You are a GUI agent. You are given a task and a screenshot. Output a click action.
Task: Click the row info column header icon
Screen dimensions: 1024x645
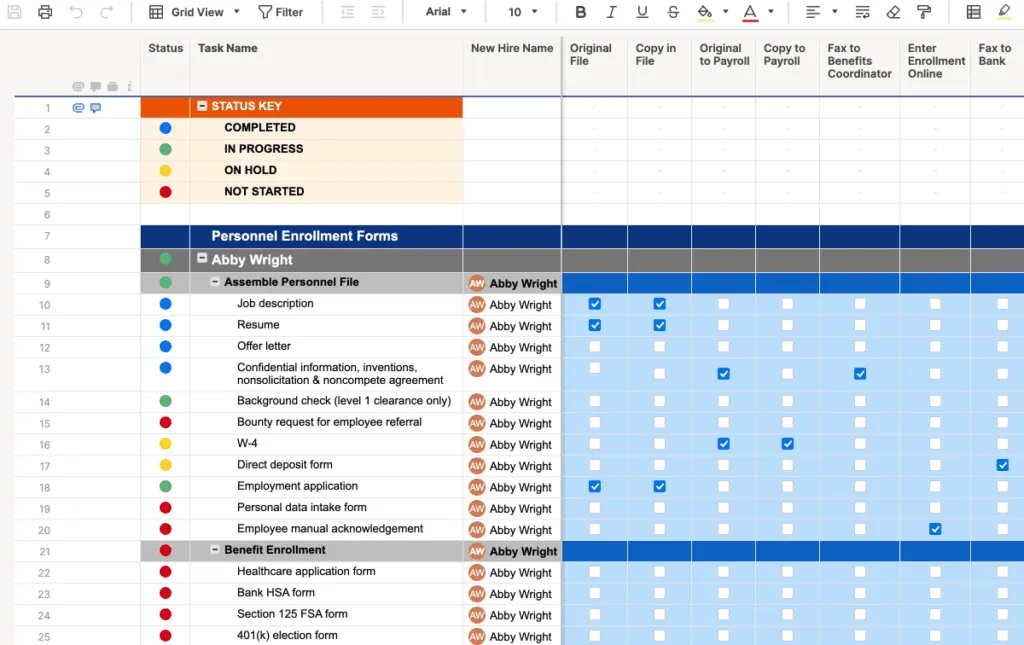[129, 86]
